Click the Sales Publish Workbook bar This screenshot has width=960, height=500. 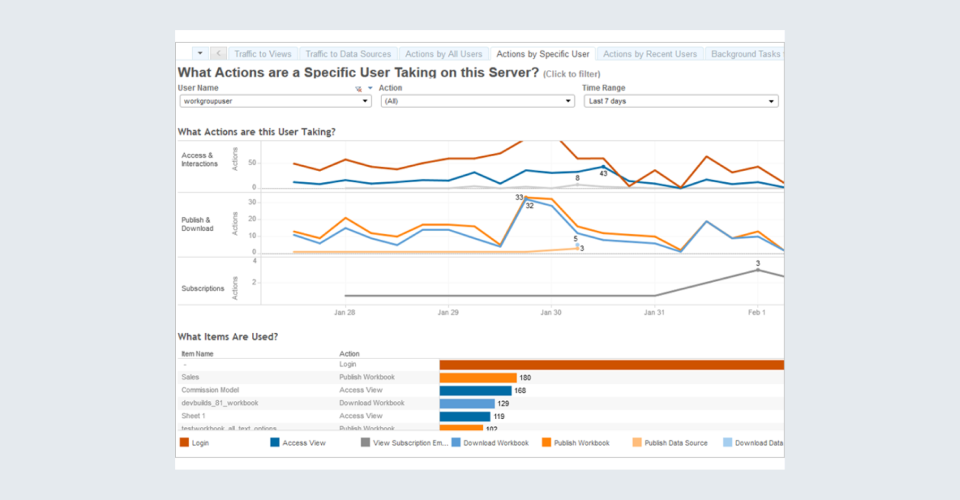(x=477, y=377)
